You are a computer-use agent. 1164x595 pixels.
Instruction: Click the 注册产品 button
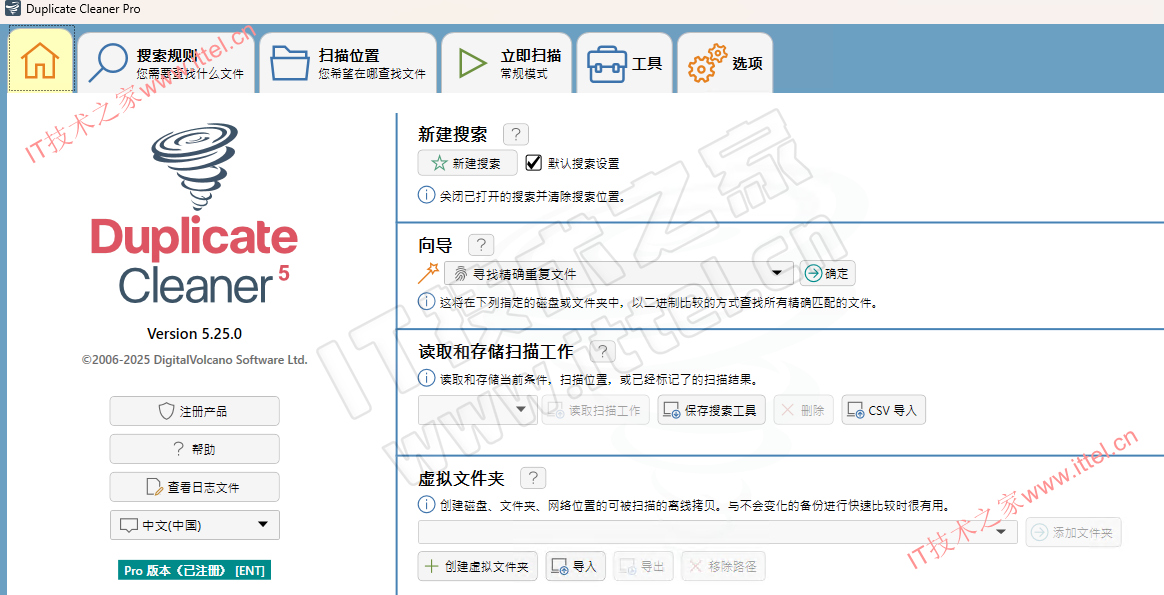pos(194,411)
